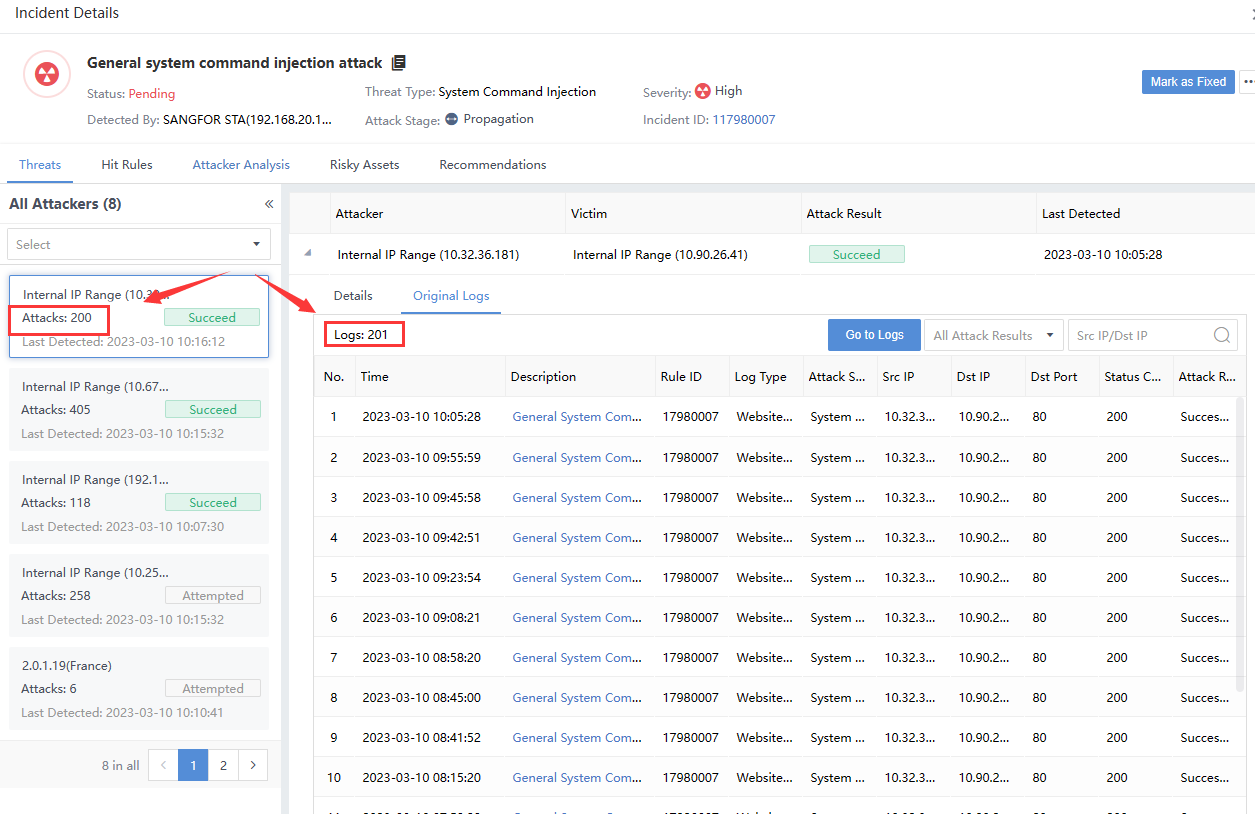Go to next page of attackers
Screen dimensions: 1255x814
(253, 765)
